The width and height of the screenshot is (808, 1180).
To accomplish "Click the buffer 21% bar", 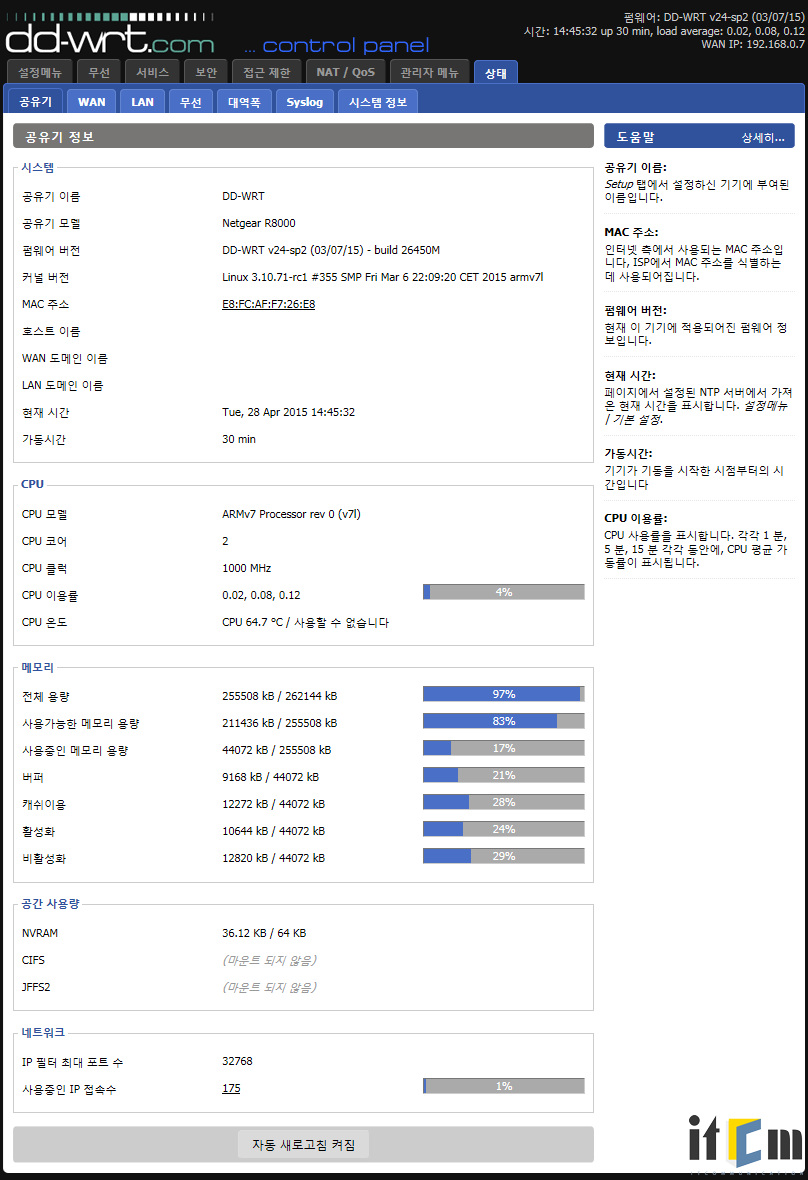I will tap(503, 775).
